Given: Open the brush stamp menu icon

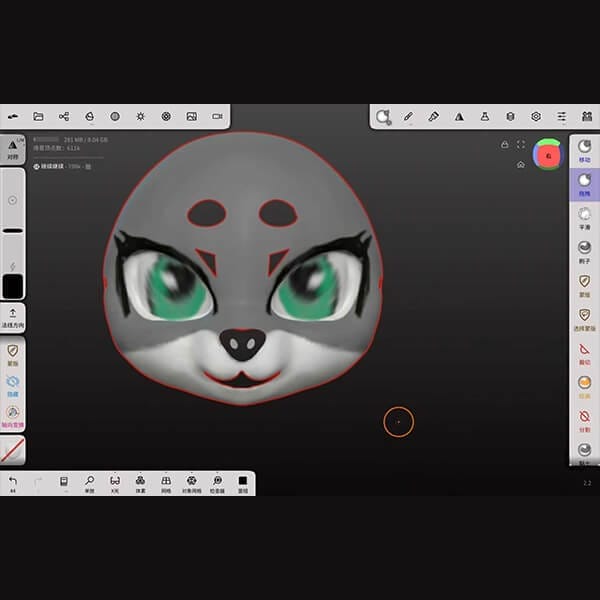Looking at the screenshot, I should [x=434, y=116].
